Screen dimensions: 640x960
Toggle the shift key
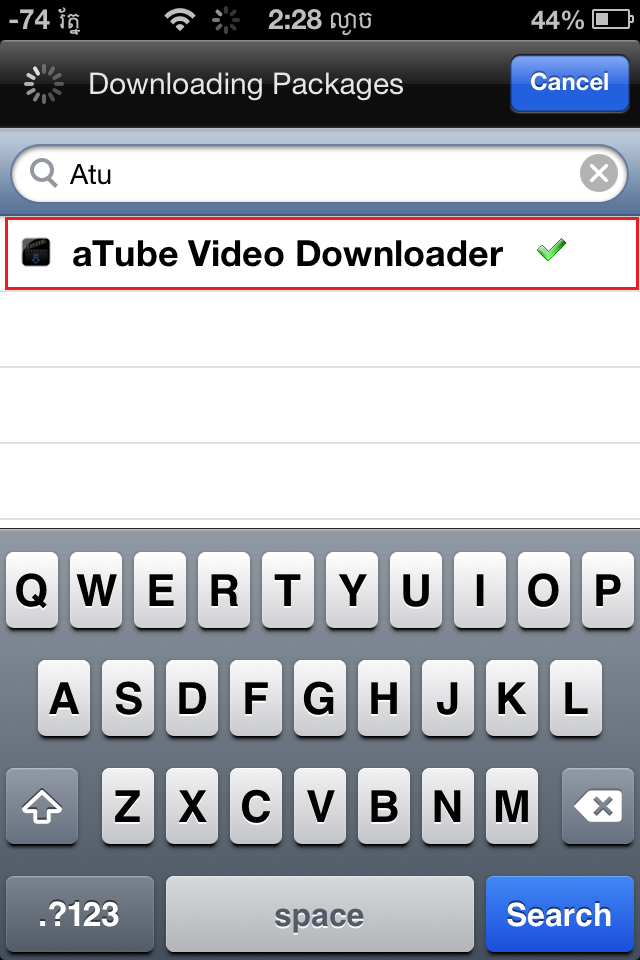tap(42, 806)
